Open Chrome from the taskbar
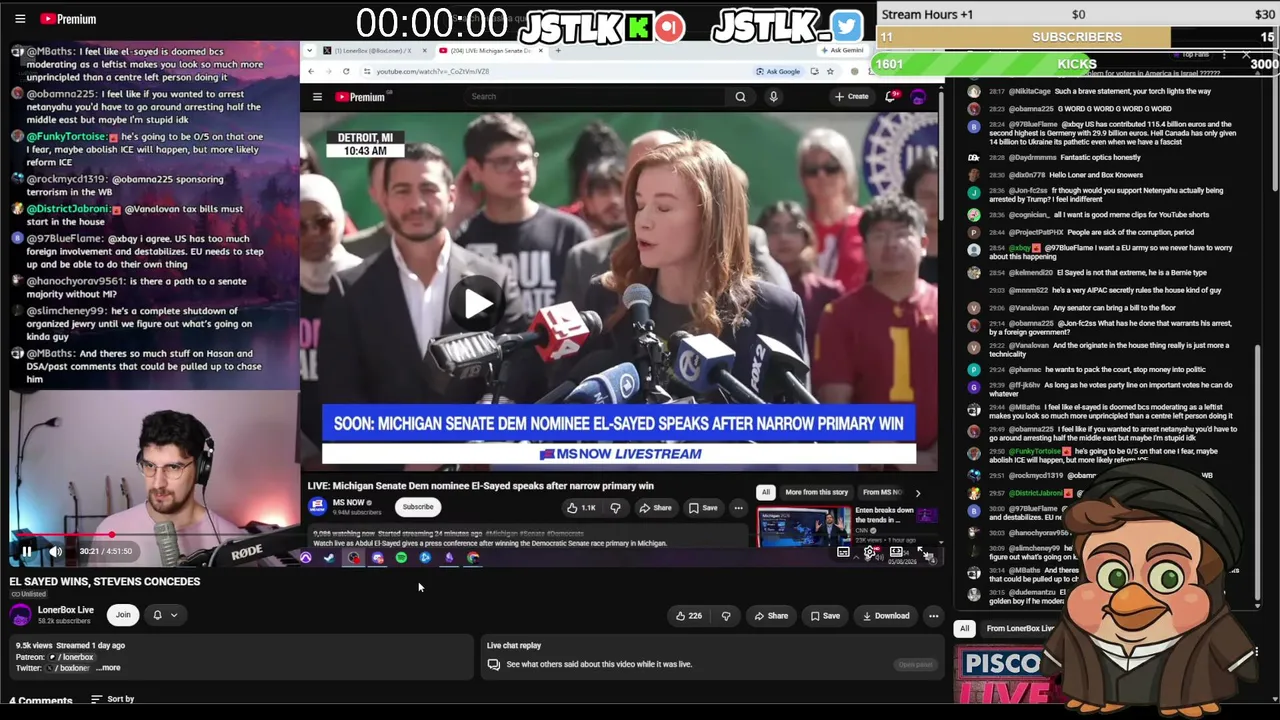 (473, 558)
